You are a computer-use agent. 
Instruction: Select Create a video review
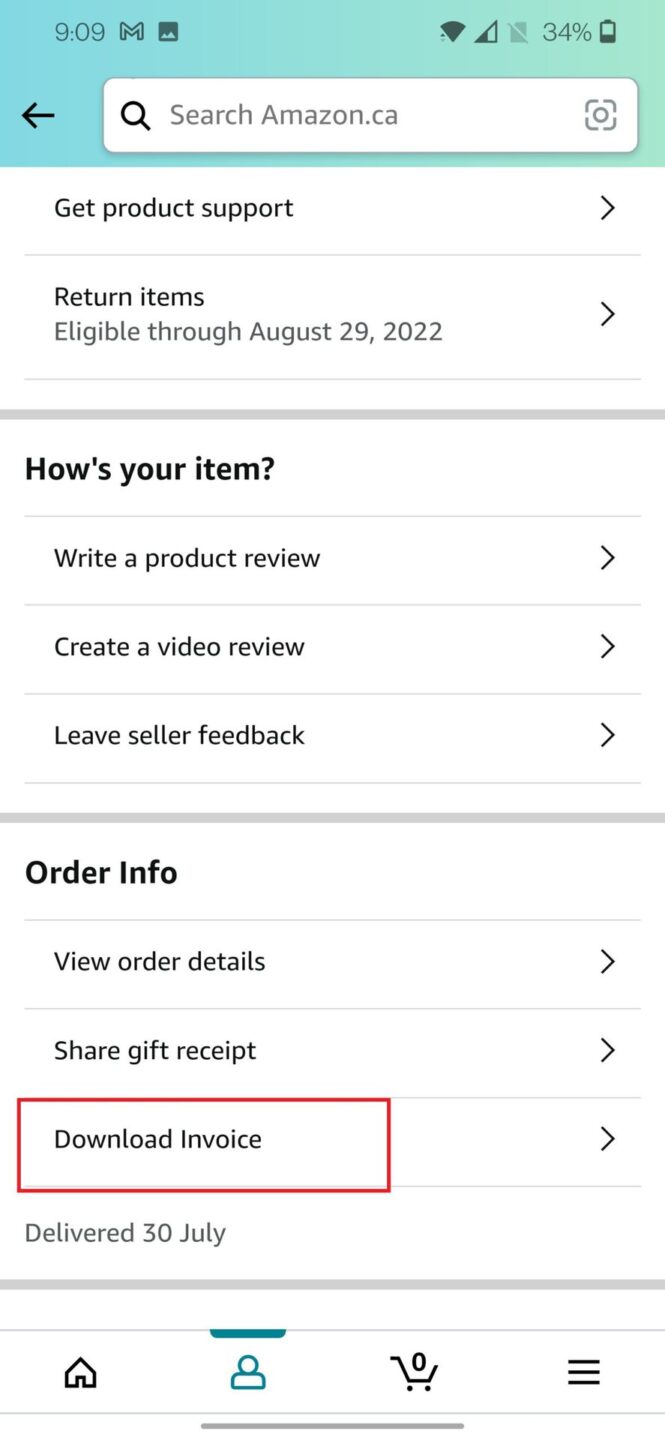click(330, 646)
